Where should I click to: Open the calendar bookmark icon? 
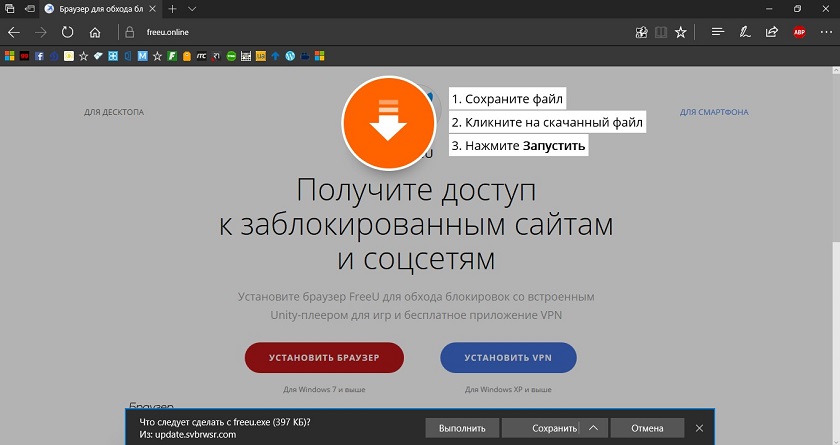(246, 56)
